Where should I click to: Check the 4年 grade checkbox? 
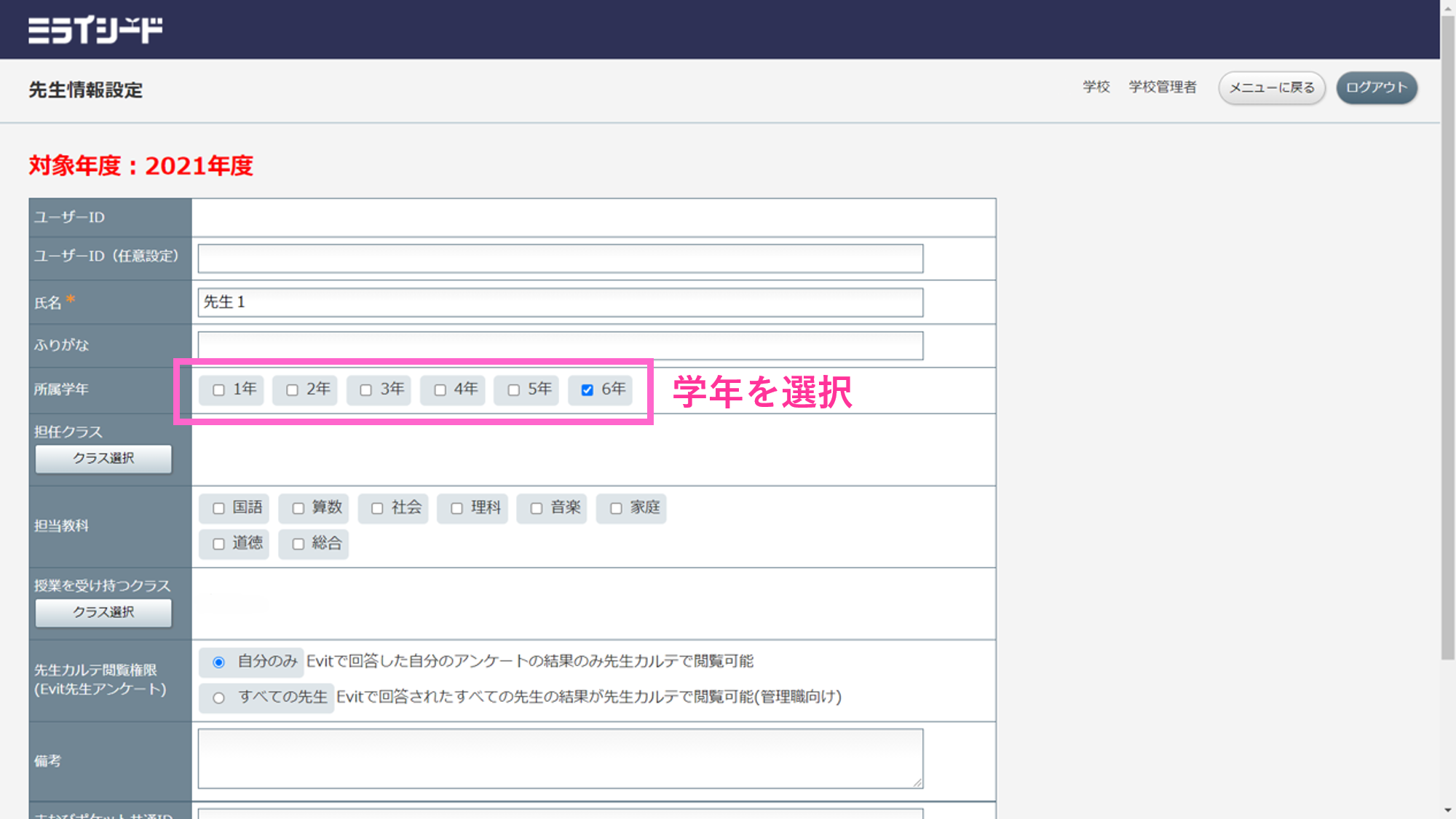tap(440, 390)
